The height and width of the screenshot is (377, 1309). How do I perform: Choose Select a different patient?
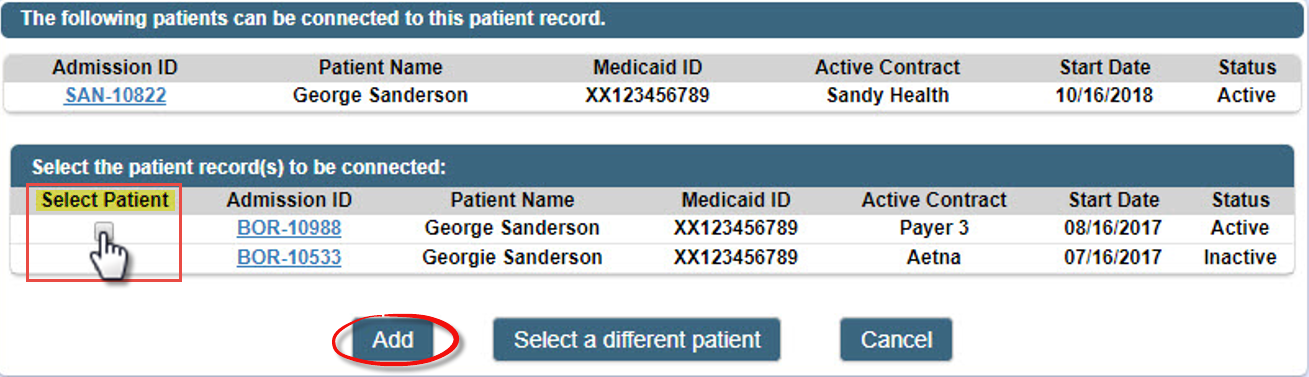coord(637,340)
